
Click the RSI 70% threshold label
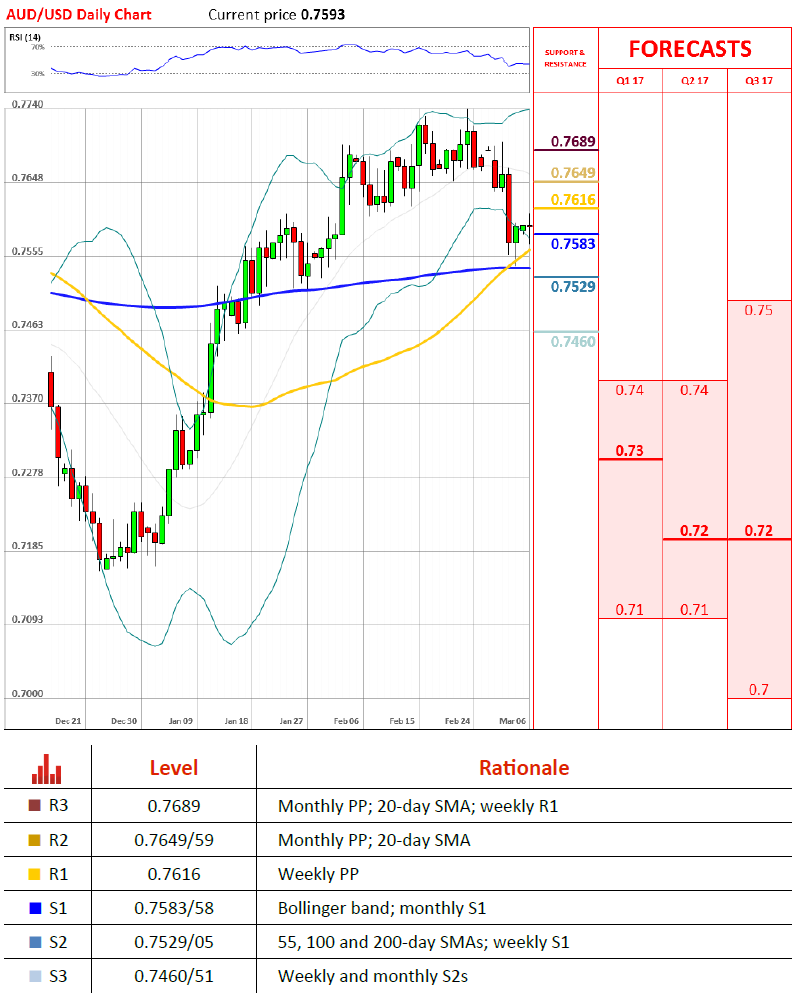[x=38, y=47]
